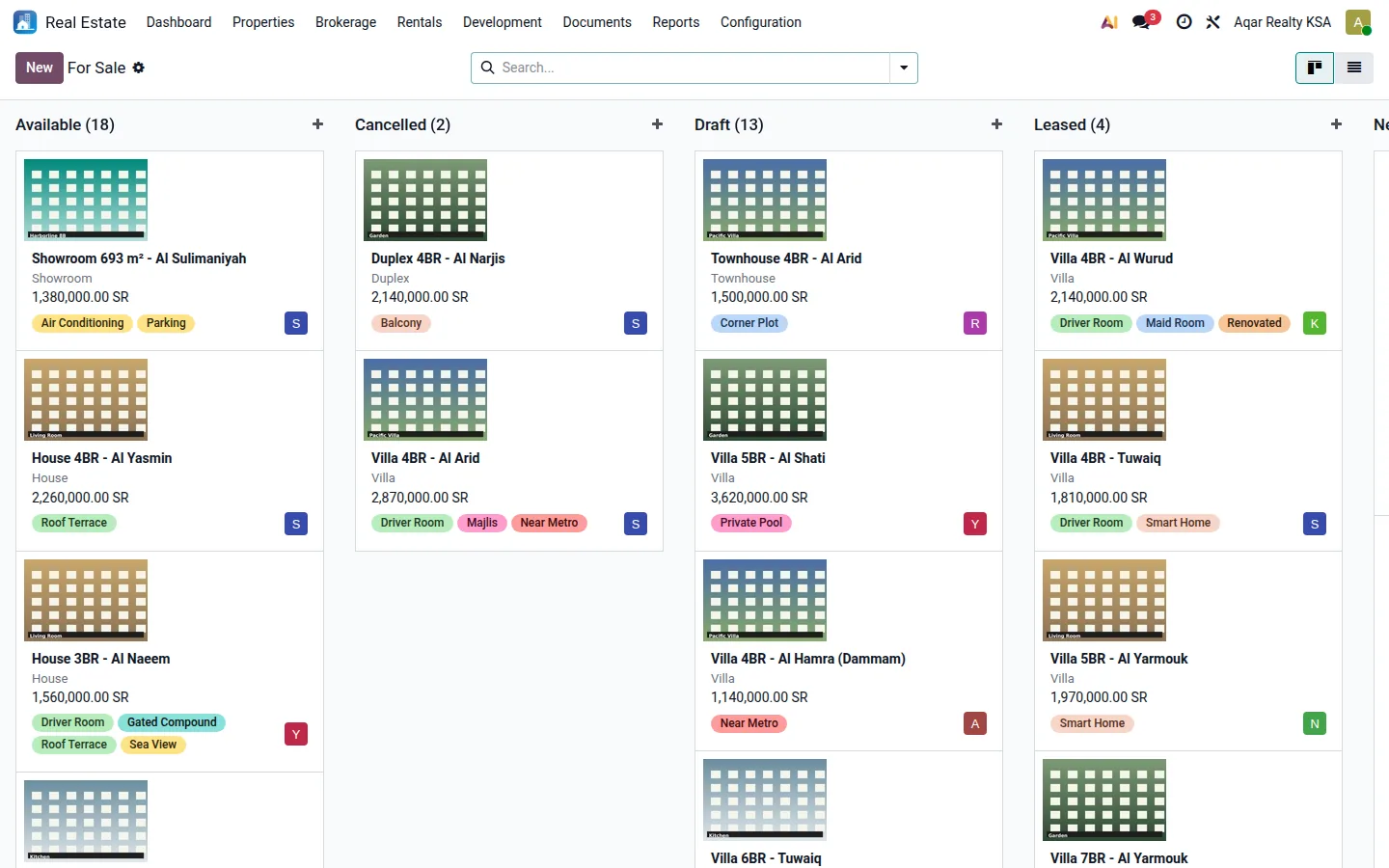The width and height of the screenshot is (1389, 868).
Task: Expand the search options dropdown
Action: point(904,68)
